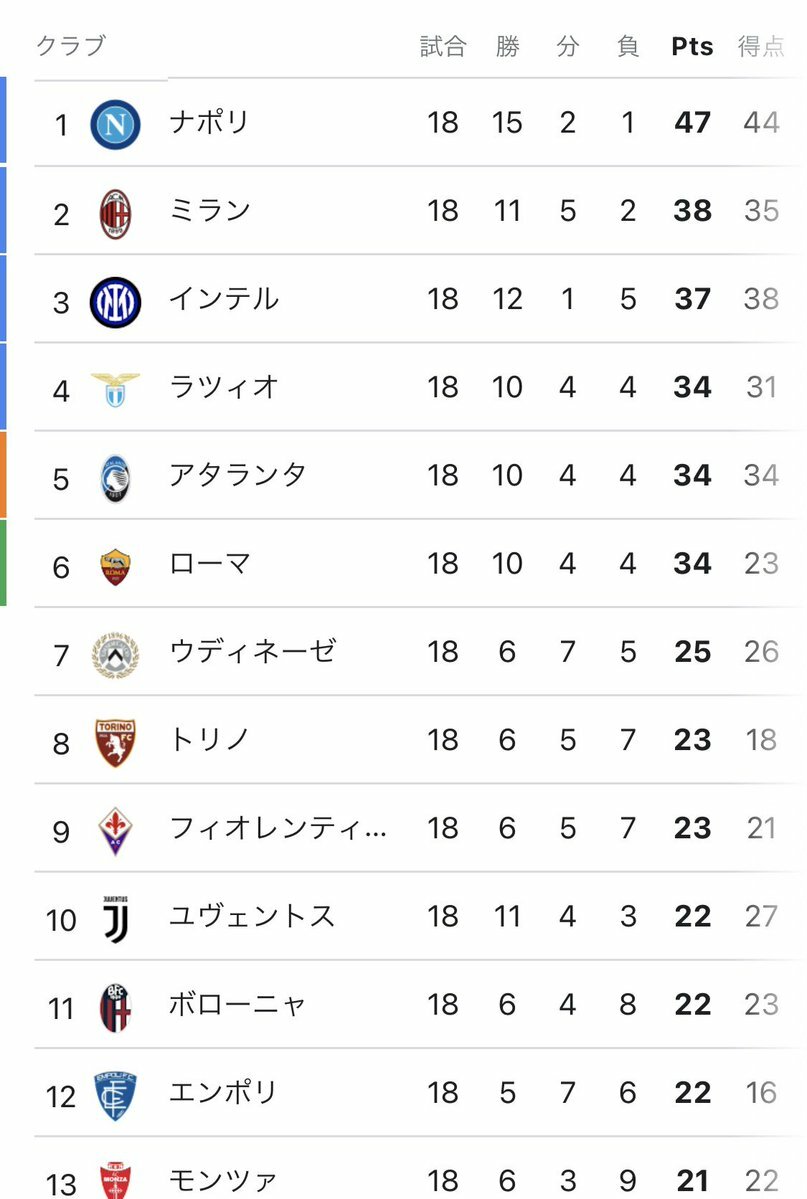Viewport: 807px width, 1199px height.
Task: Click the green qualification bar beside ローマ
Action: (x=3, y=563)
